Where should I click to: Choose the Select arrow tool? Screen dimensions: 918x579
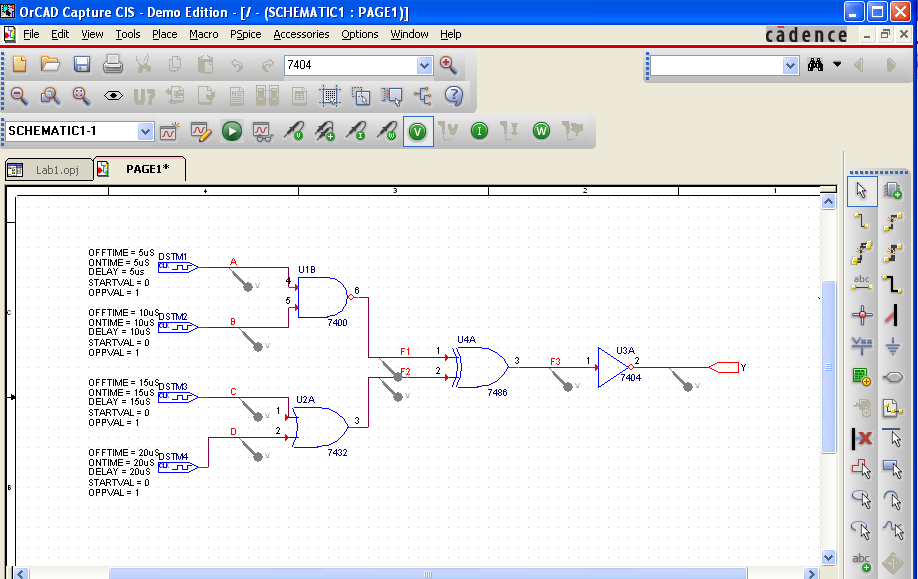(x=862, y=191)
